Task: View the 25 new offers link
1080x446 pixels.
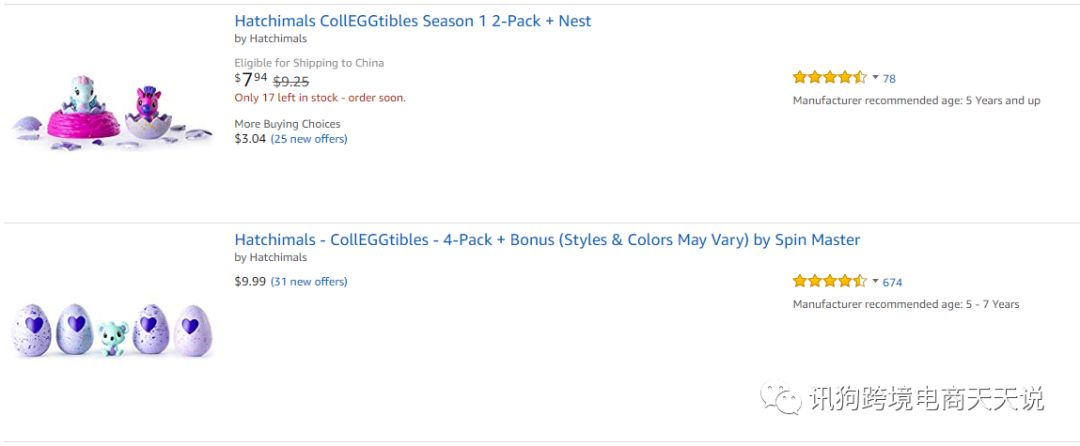Action: pyautogui.click(x=309, y=139)
